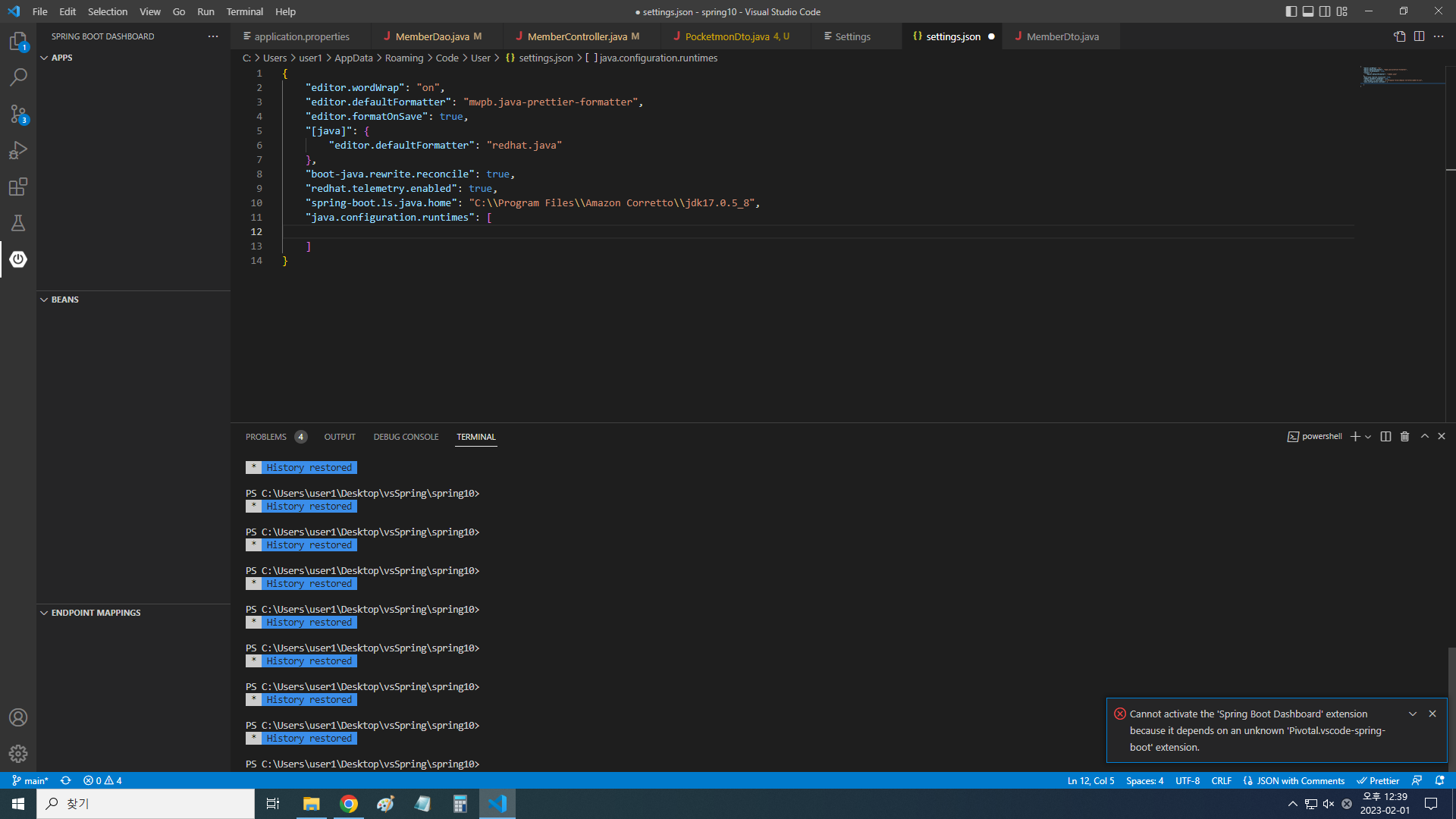The image size is (1456, 819).
Task: Collapse the ENDPOINT MAPPINGS section
Action: click(133, 613)
